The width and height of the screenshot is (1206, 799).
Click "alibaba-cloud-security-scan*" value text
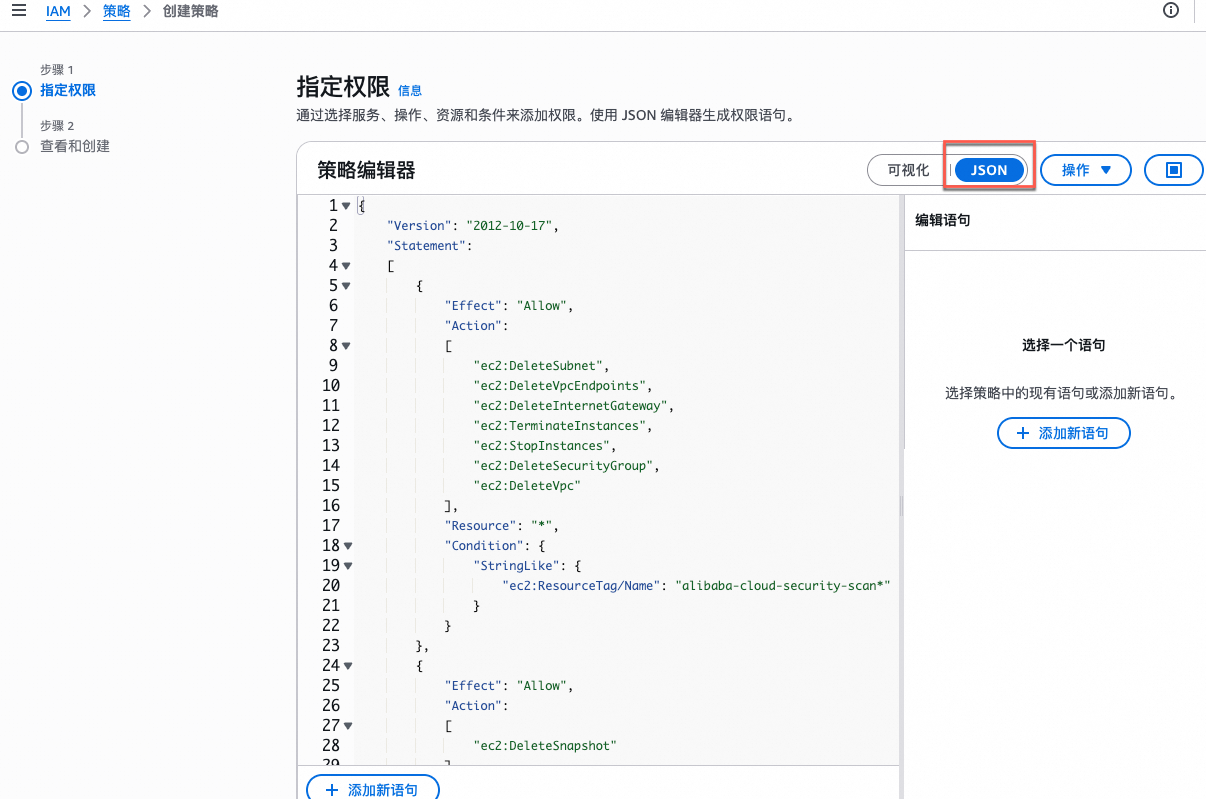tap(783, 585)
